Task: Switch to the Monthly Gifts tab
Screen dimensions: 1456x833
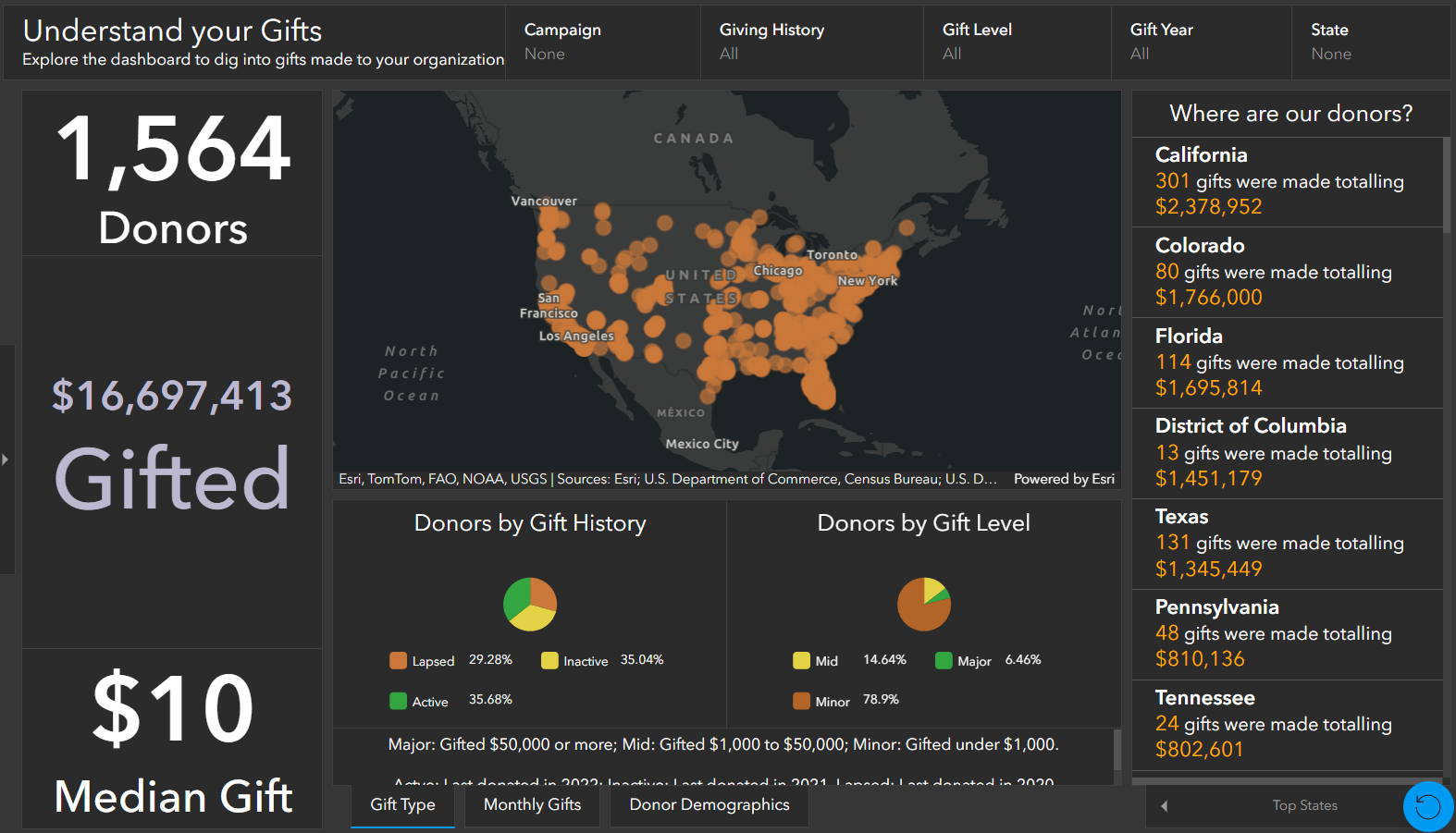Action: click(532, 805)
